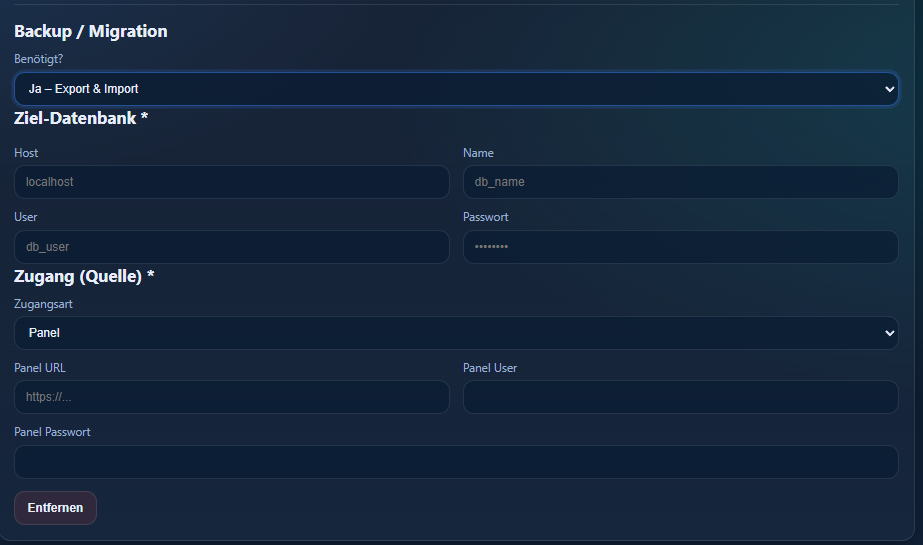Click the Ziel-Datenbank Passwort input field
Screen dimensions: 923x545
pos(680,247)
